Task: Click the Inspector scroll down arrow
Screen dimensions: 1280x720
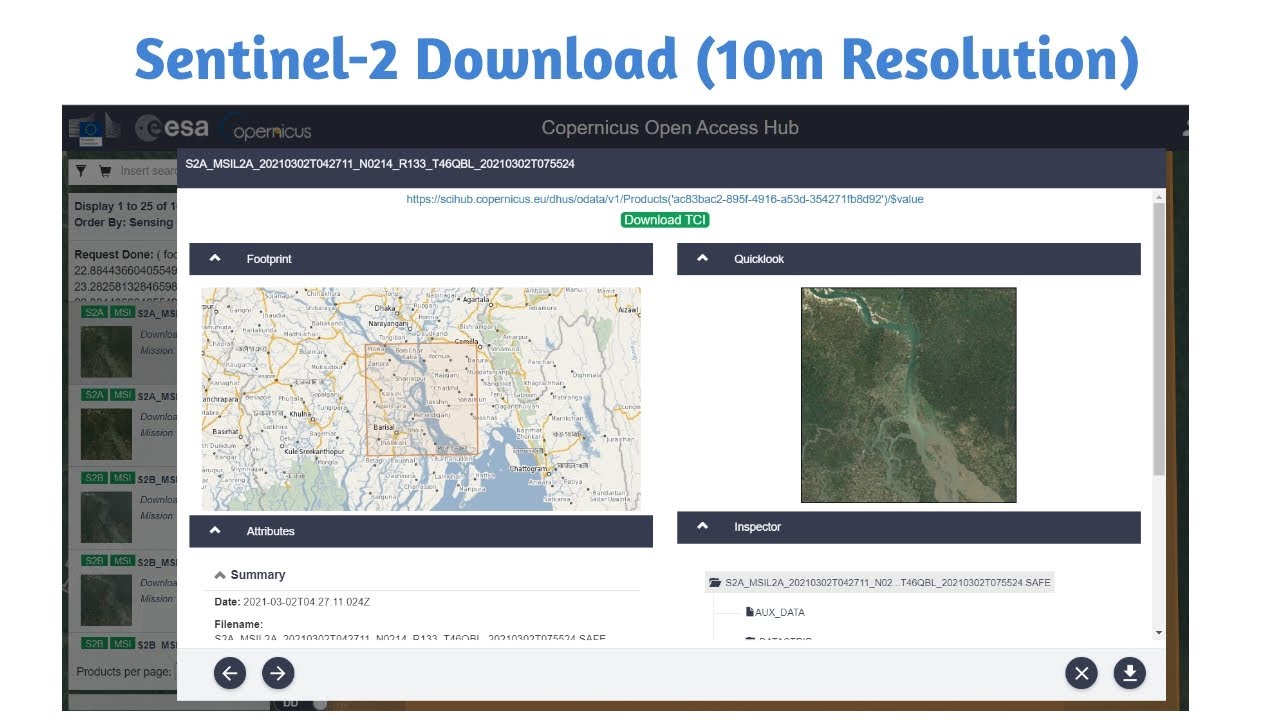Action: pos(1159,632)
